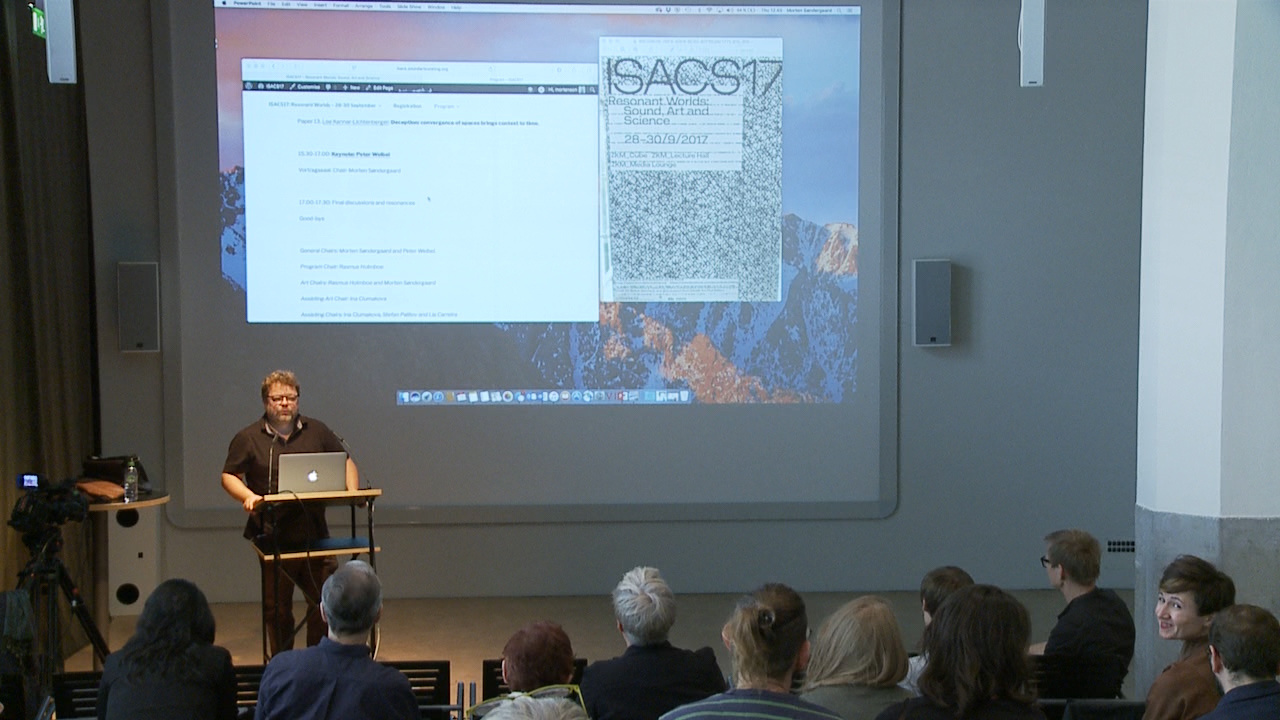Open the Calendar icon in the Dock
Image resolution: width=1280 pixels, height=720 pixels.
[x=461, y=397]
